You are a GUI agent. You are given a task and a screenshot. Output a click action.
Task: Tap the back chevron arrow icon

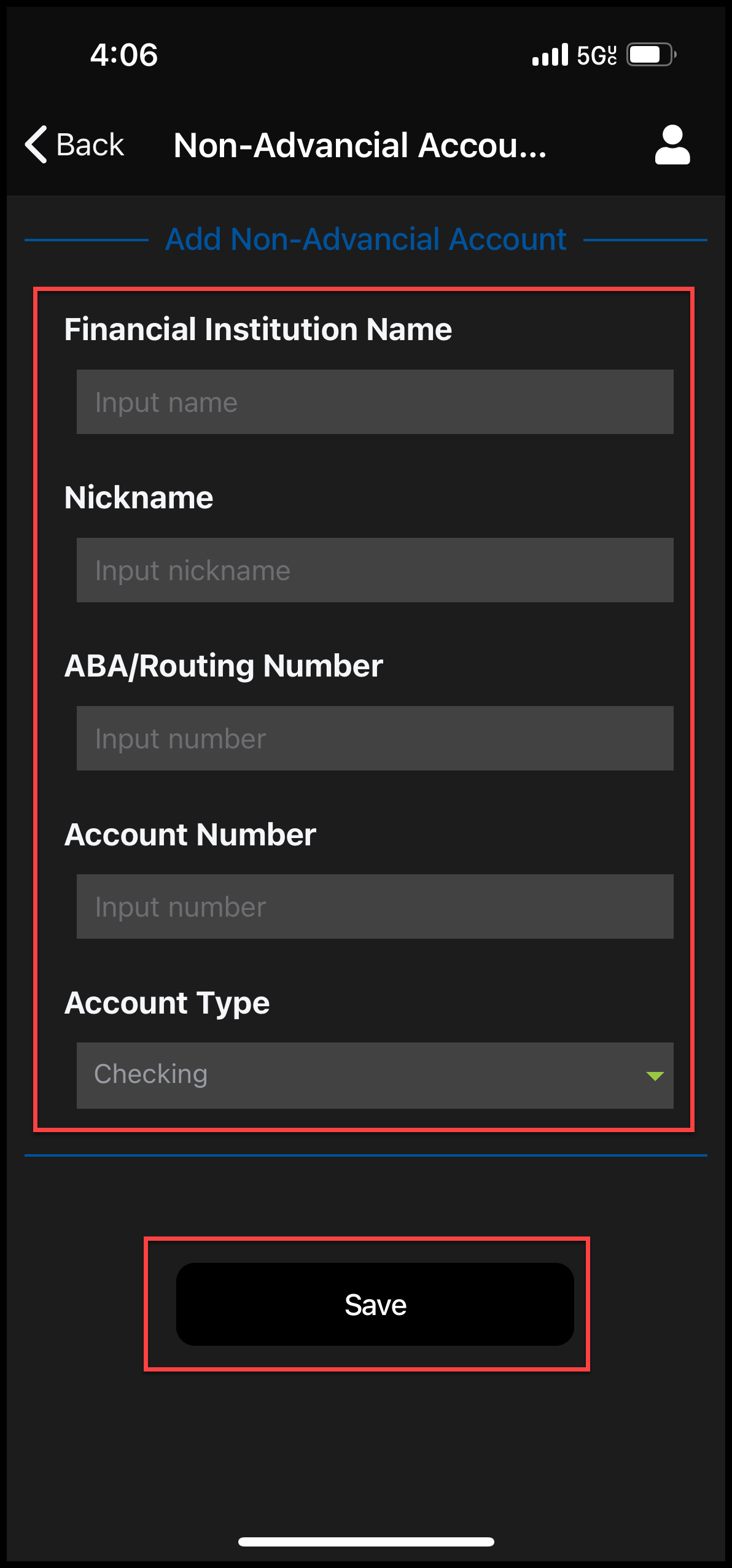pos(36,145)
